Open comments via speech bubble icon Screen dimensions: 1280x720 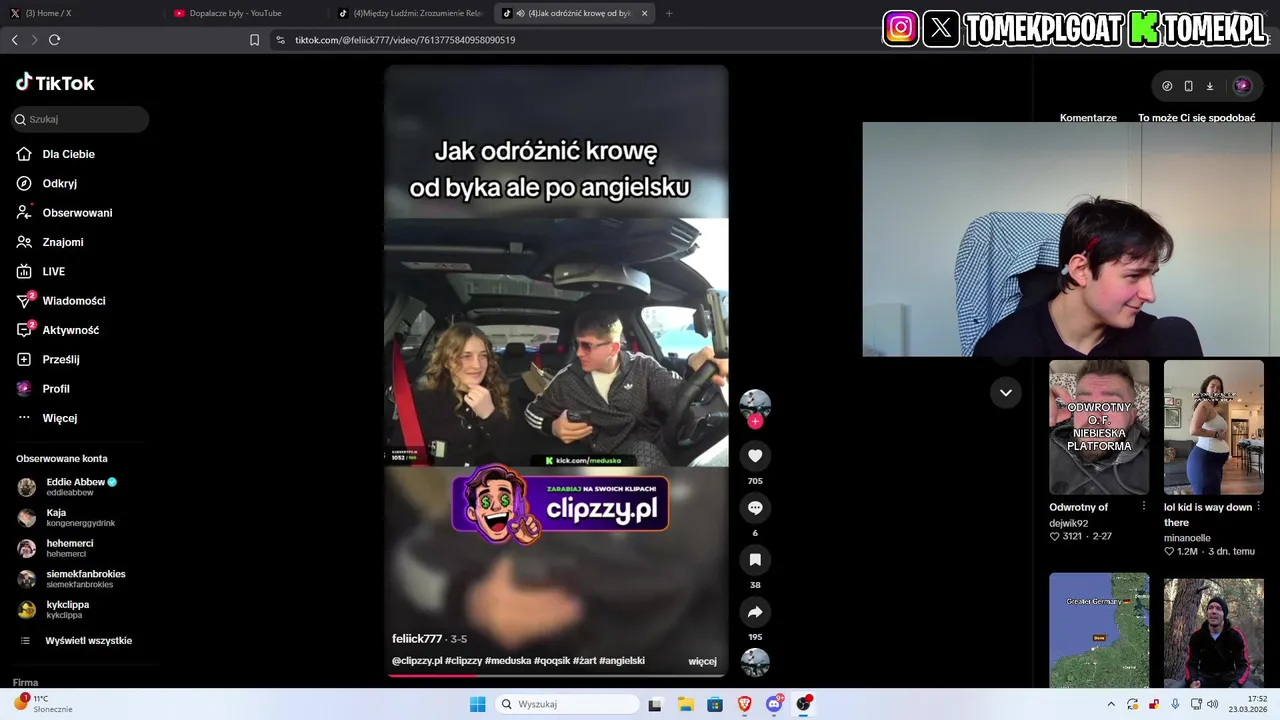pos(755,508)
